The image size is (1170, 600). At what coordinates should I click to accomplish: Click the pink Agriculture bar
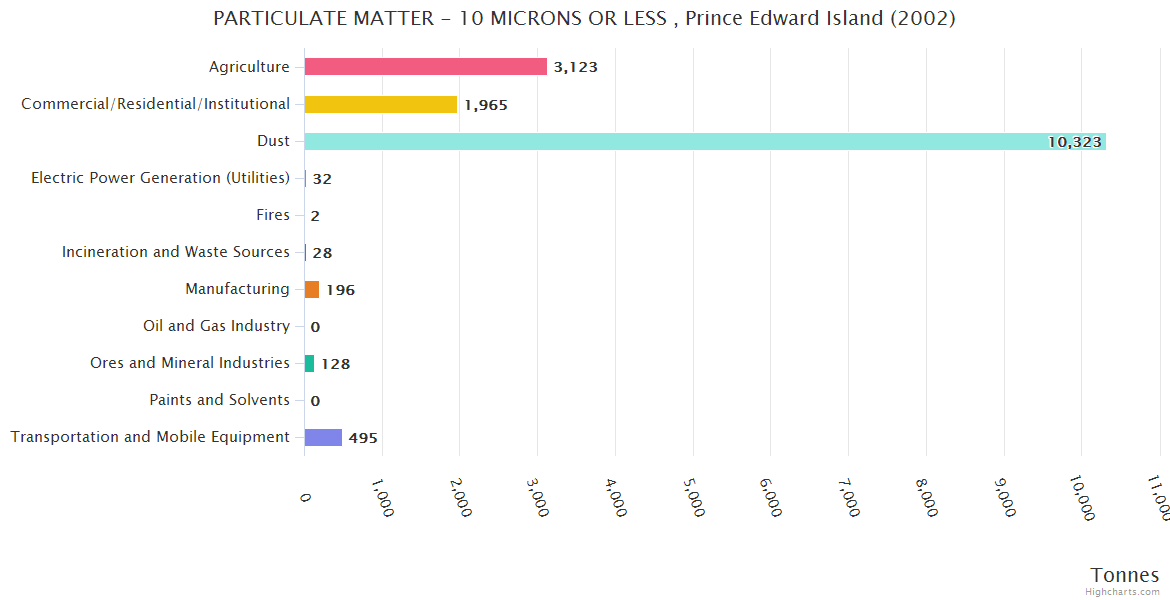[425, 67]
